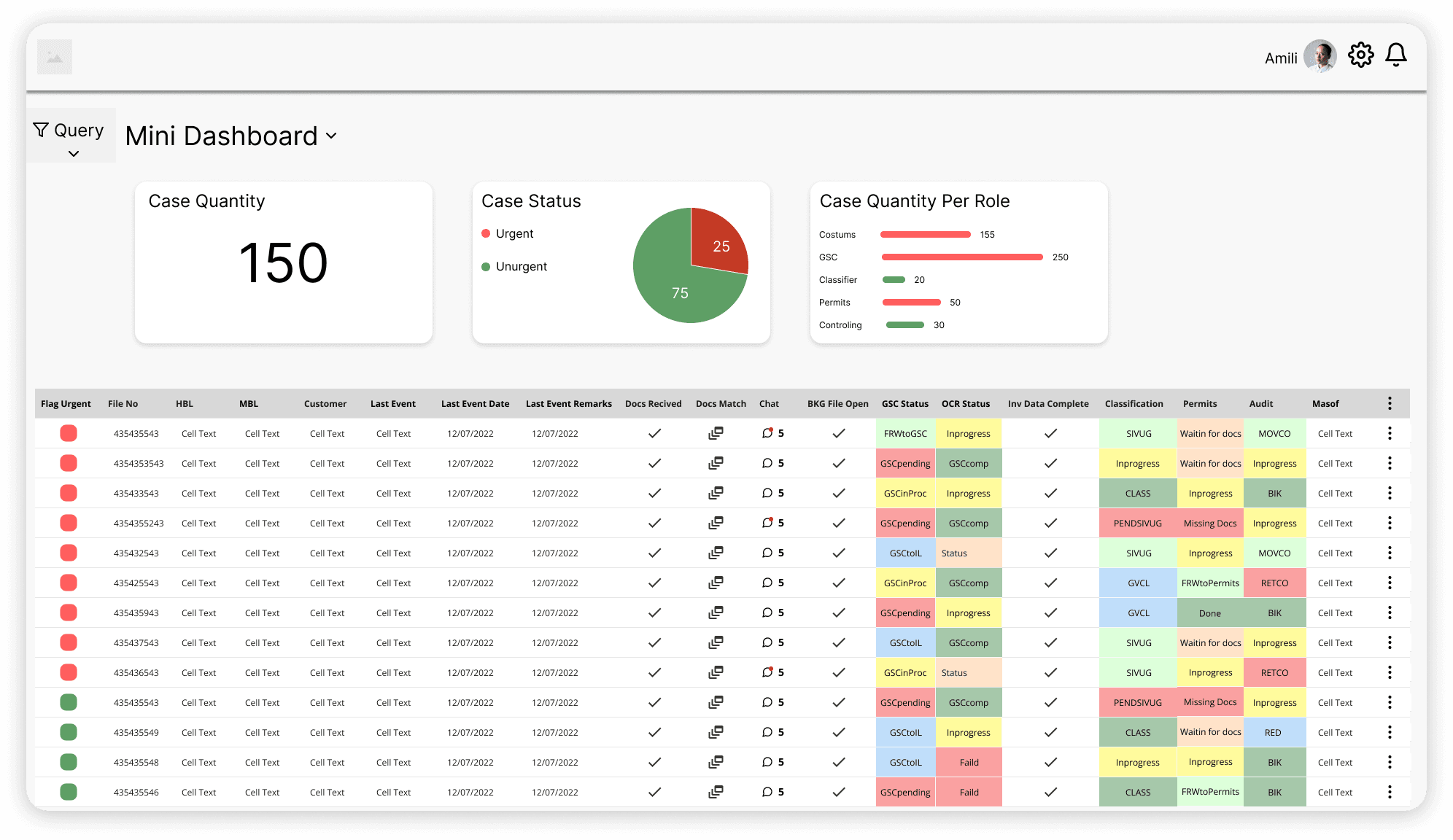Click the Permits bar showing 50

point(912,302)
